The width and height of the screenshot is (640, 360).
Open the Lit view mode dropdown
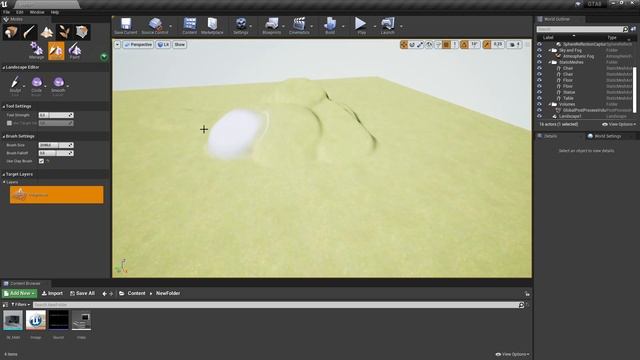click(163, 44)
